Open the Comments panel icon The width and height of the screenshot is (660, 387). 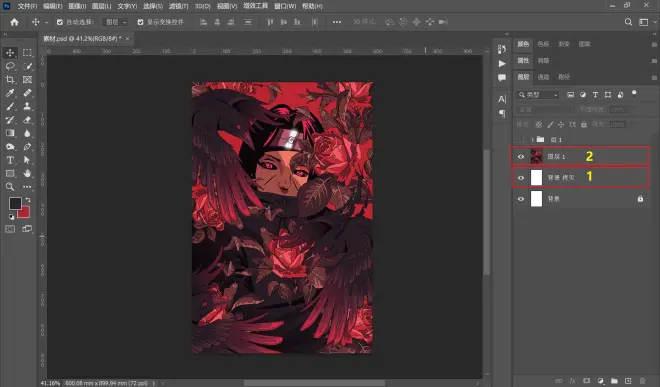[502, 78]
